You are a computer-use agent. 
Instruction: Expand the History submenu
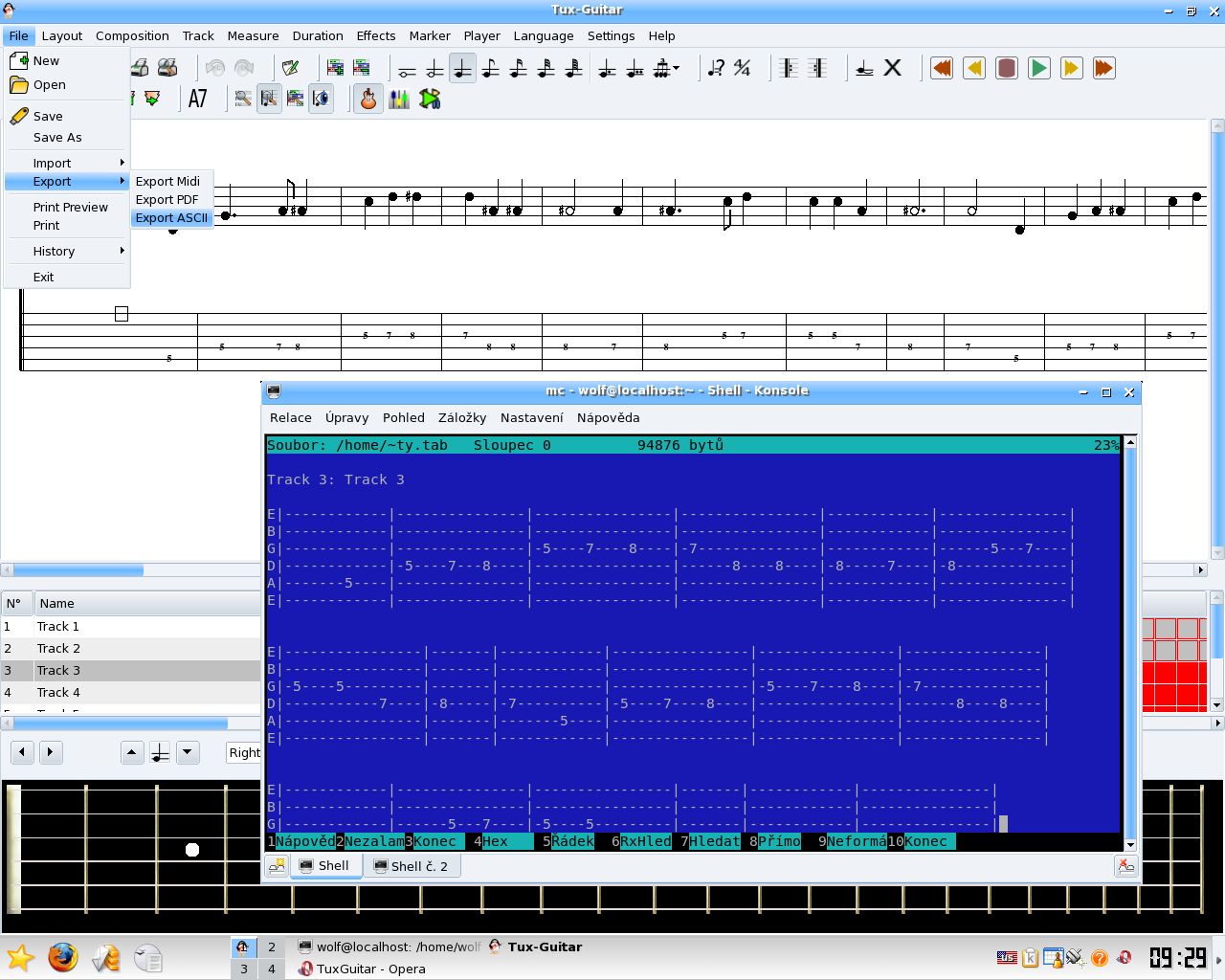click(x=67, y=251)
